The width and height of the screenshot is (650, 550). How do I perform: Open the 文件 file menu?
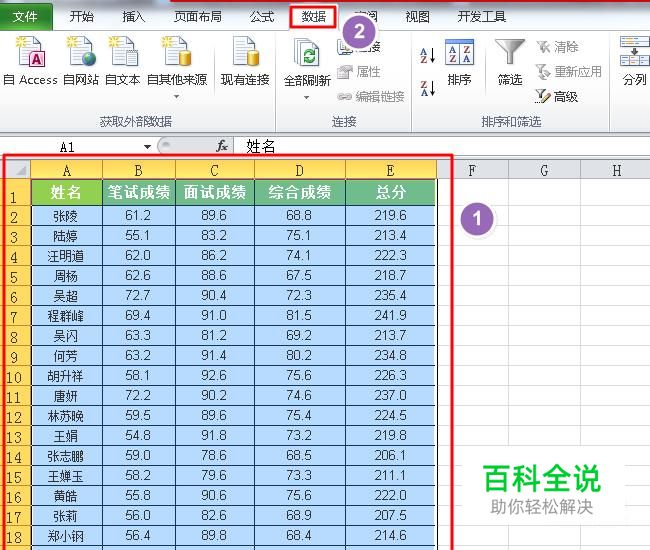click(x=26, y=17)
